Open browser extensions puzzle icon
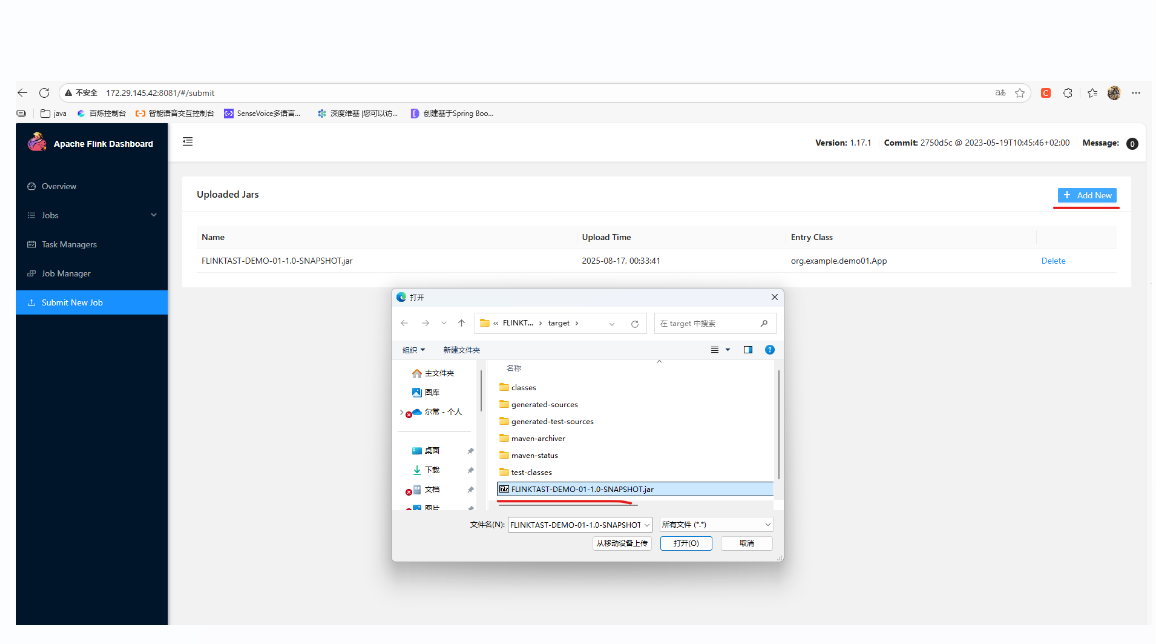This screenshot has width=1156, height=644. [x=1068, y=93]
